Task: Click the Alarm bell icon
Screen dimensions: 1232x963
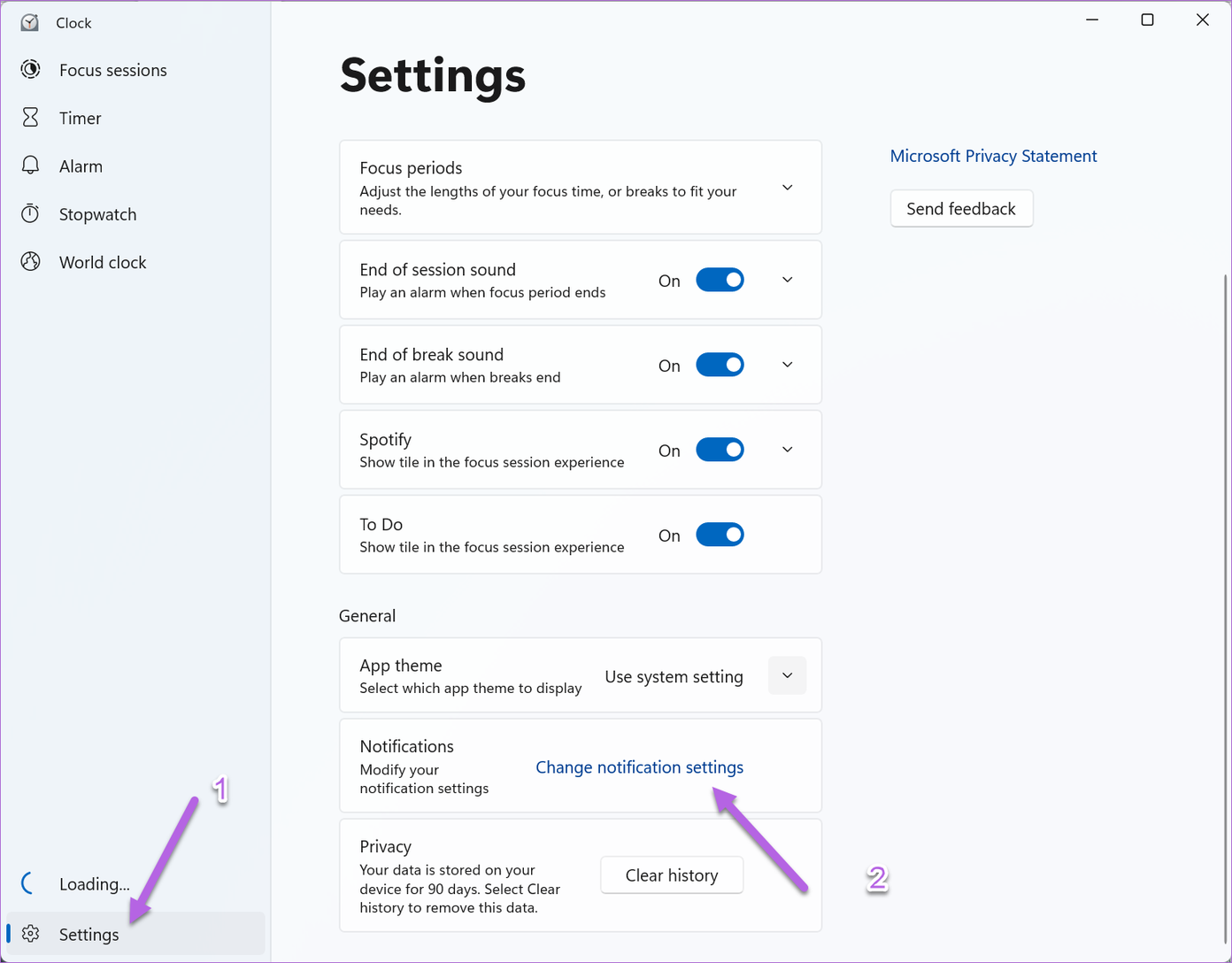Action: pos(31,166)
